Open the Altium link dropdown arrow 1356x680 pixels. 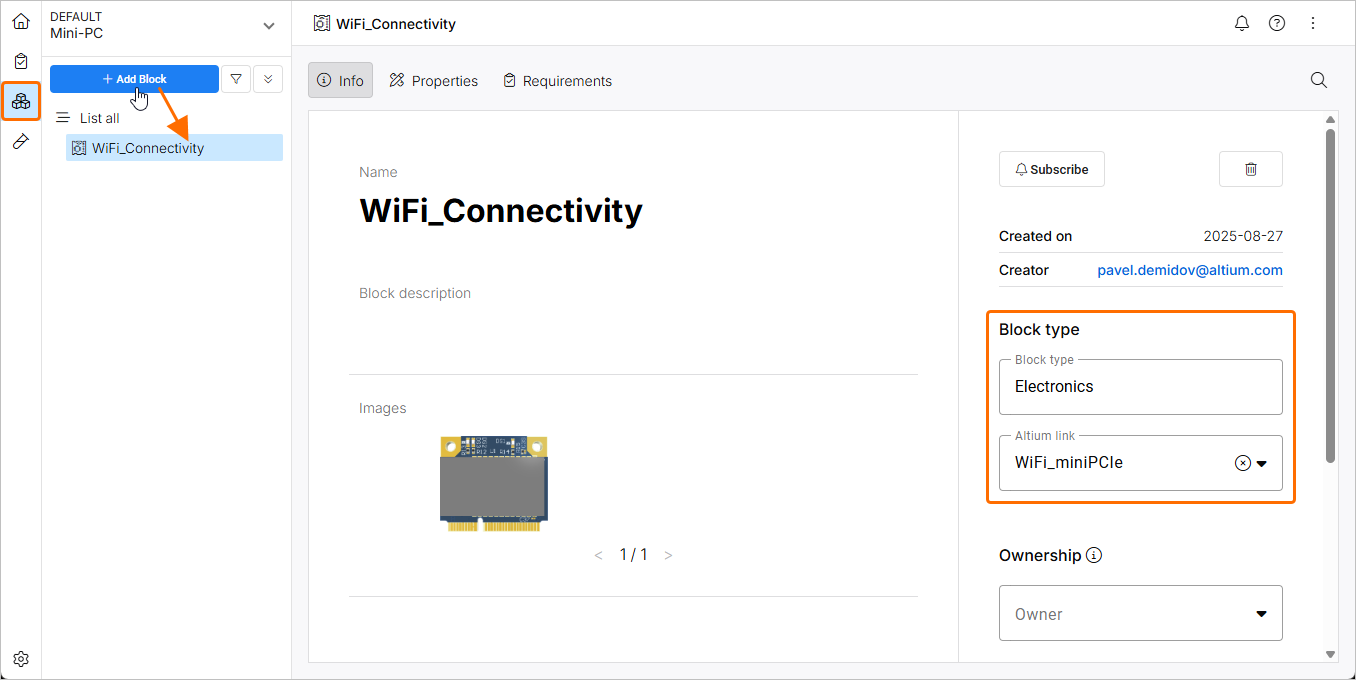coord(1262,463)
